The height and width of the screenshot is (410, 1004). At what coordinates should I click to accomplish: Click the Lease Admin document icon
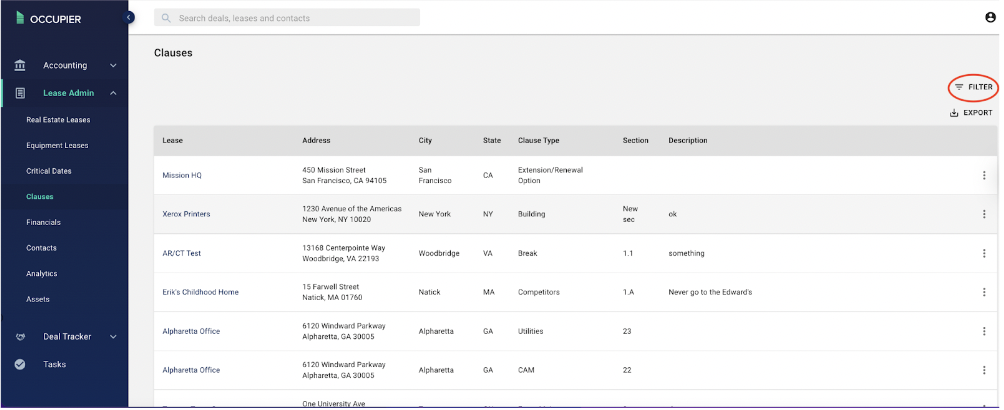(x=20, y=93)
